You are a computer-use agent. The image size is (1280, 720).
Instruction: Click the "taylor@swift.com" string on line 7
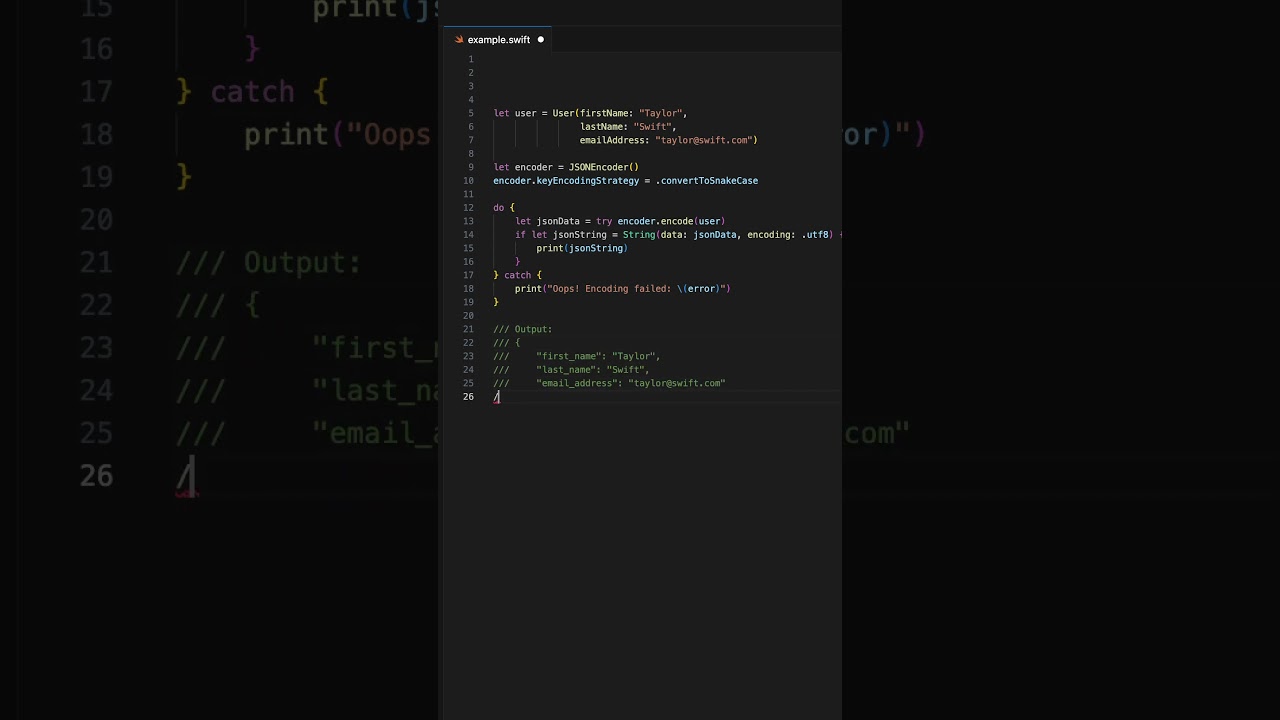(703, 140)
